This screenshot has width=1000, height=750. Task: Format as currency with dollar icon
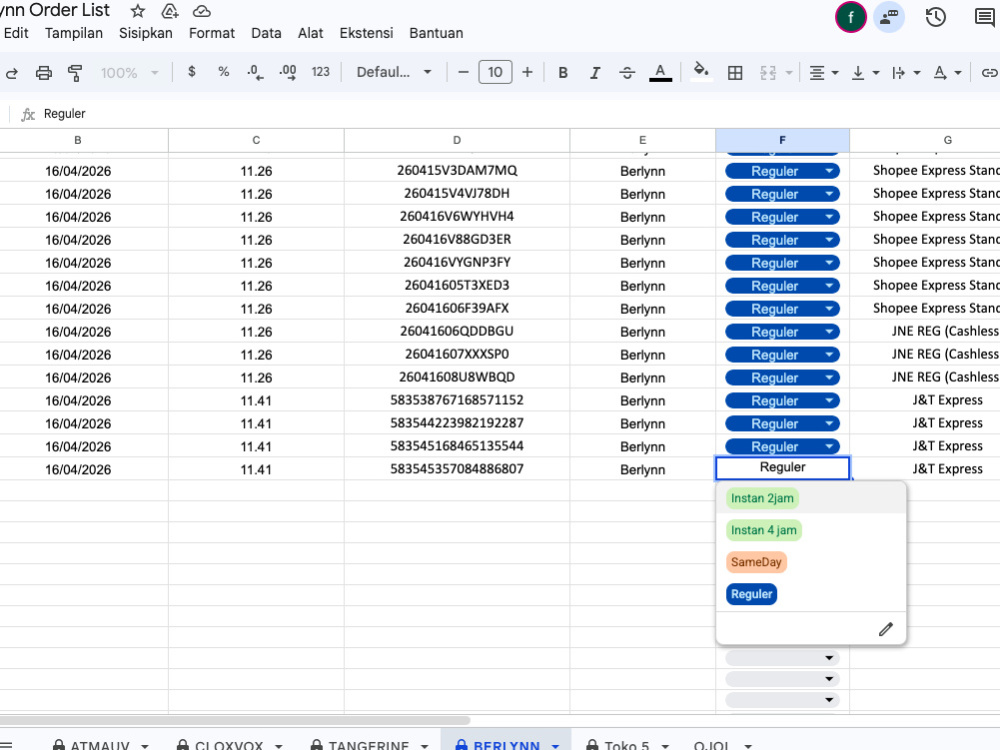point(191,72)
